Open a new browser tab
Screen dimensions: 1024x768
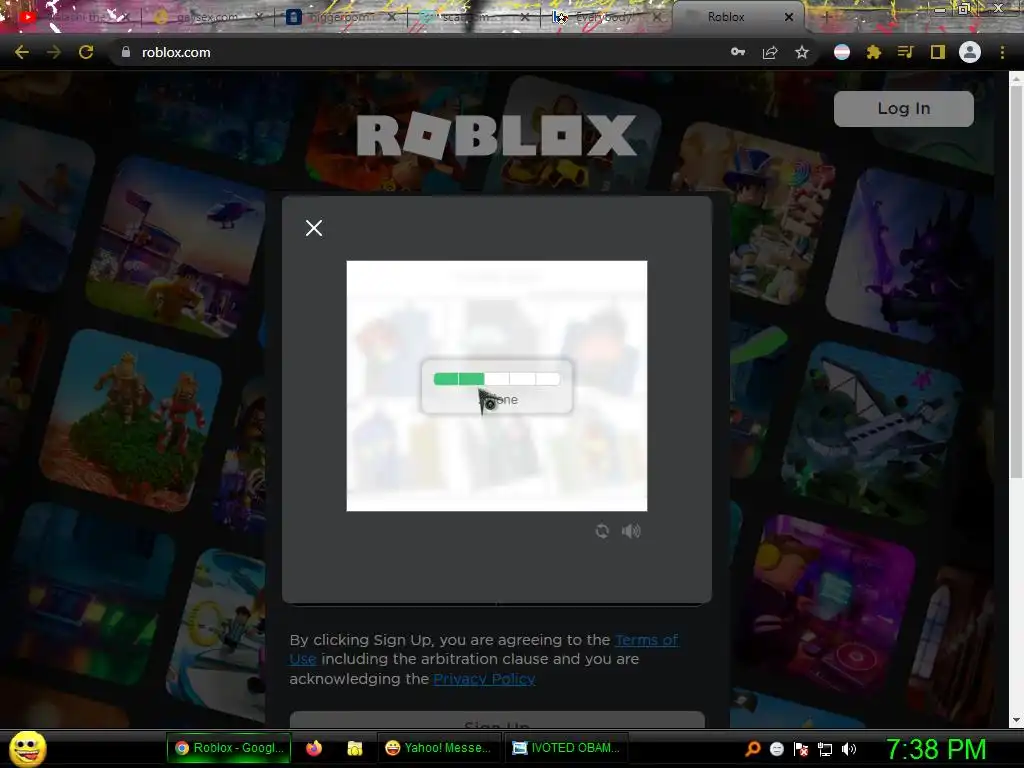825,18
